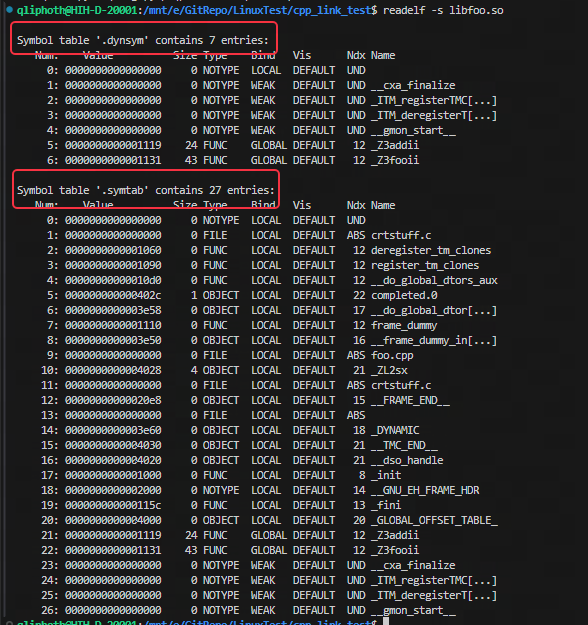Click the terminal cursor block at bottom

385,621
